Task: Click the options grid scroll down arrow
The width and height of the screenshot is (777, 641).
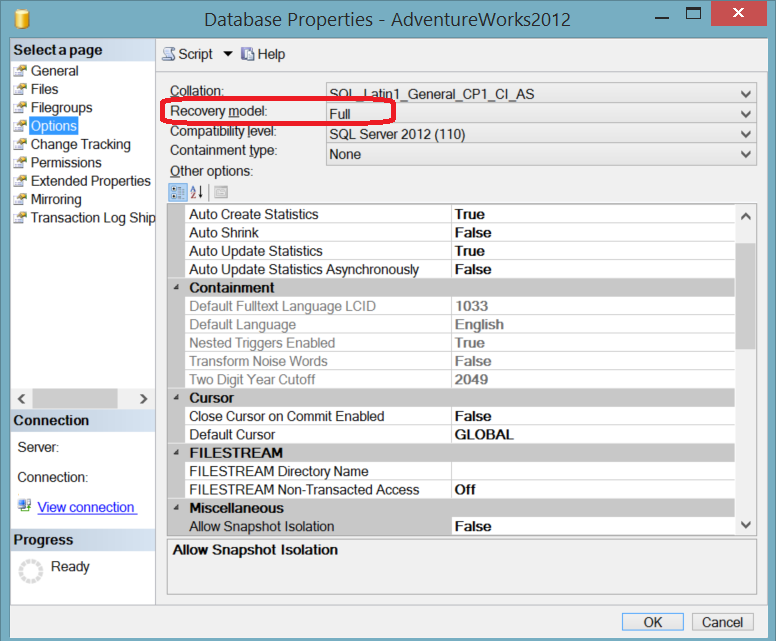Action: (745, 524)
